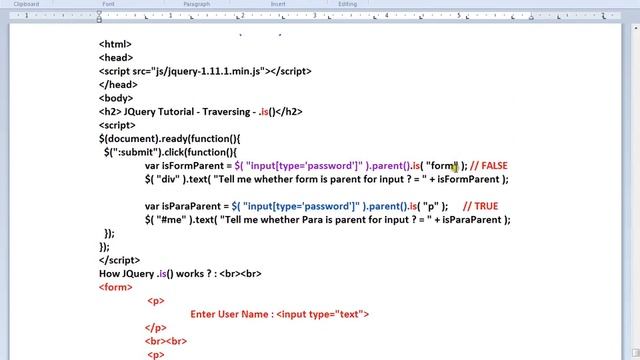
Task: Click the Insert group label
Action: (278, 4)
